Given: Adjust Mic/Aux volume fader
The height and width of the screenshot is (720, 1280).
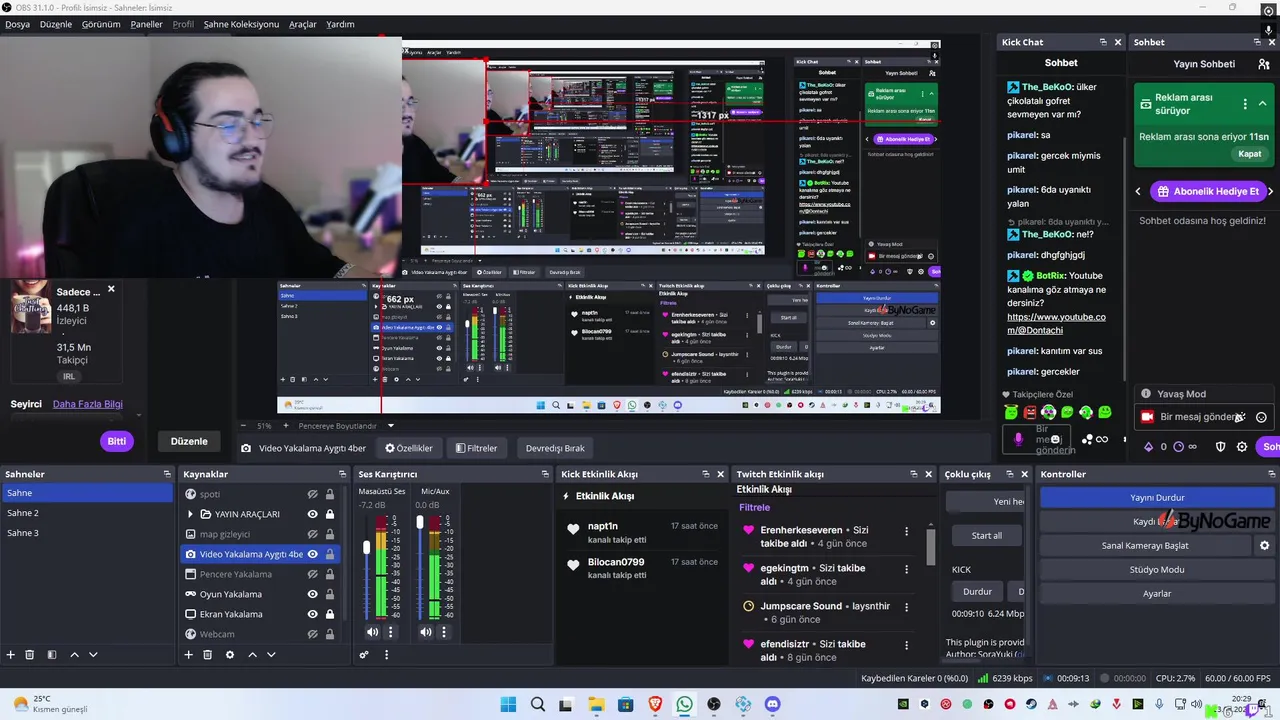Looking at the screenshot, I should pos(420,520).
